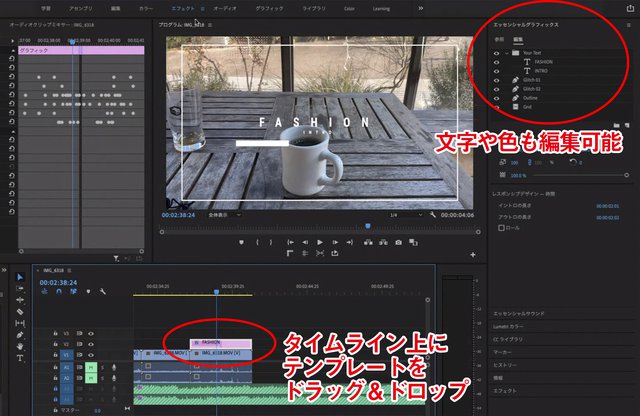Switch to the エフェクト workspace tab

185,7
